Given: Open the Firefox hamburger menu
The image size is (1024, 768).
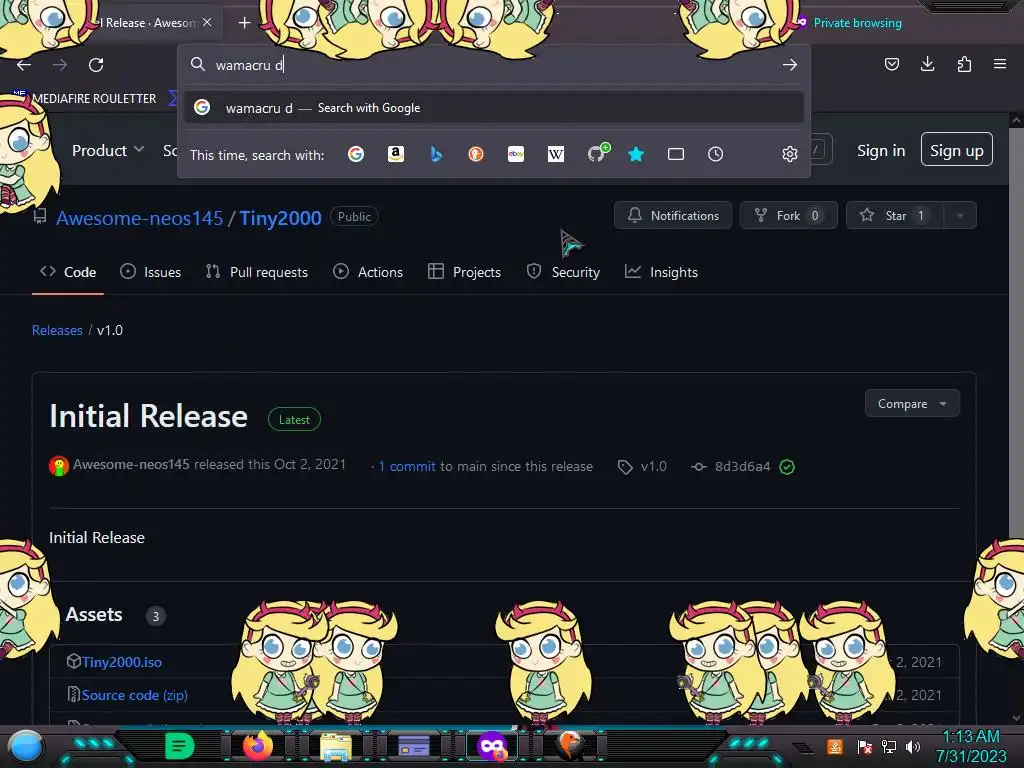Looking at the screenshot, I should click(x=1000, y=64).
